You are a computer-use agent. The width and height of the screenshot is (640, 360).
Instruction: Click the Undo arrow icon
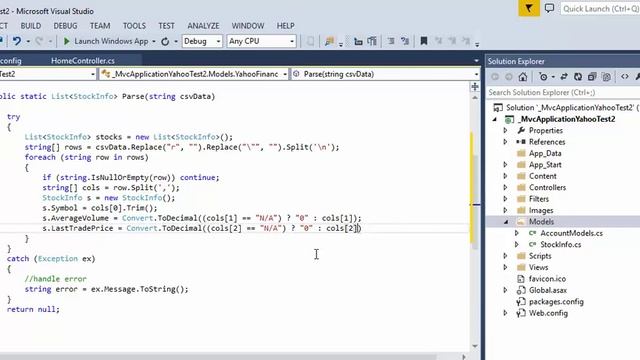17,41
